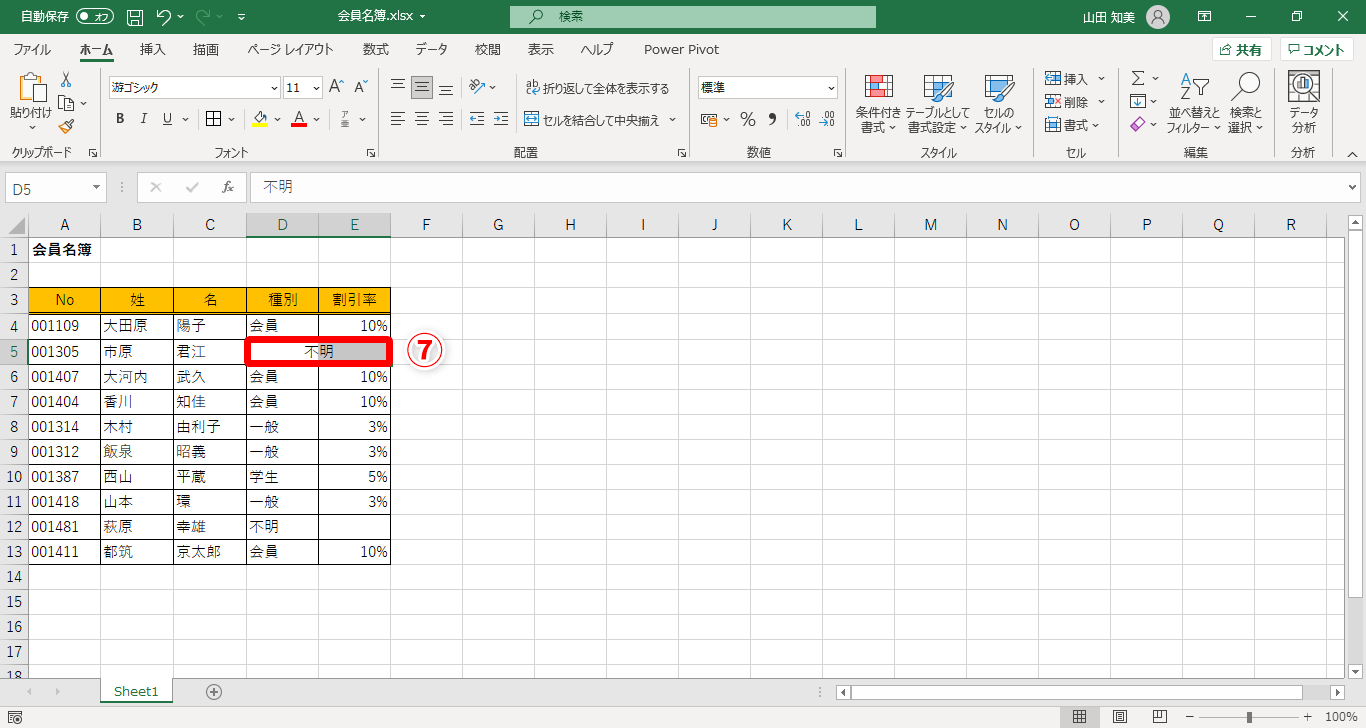Click the insert function fx icon

point(228,187)
